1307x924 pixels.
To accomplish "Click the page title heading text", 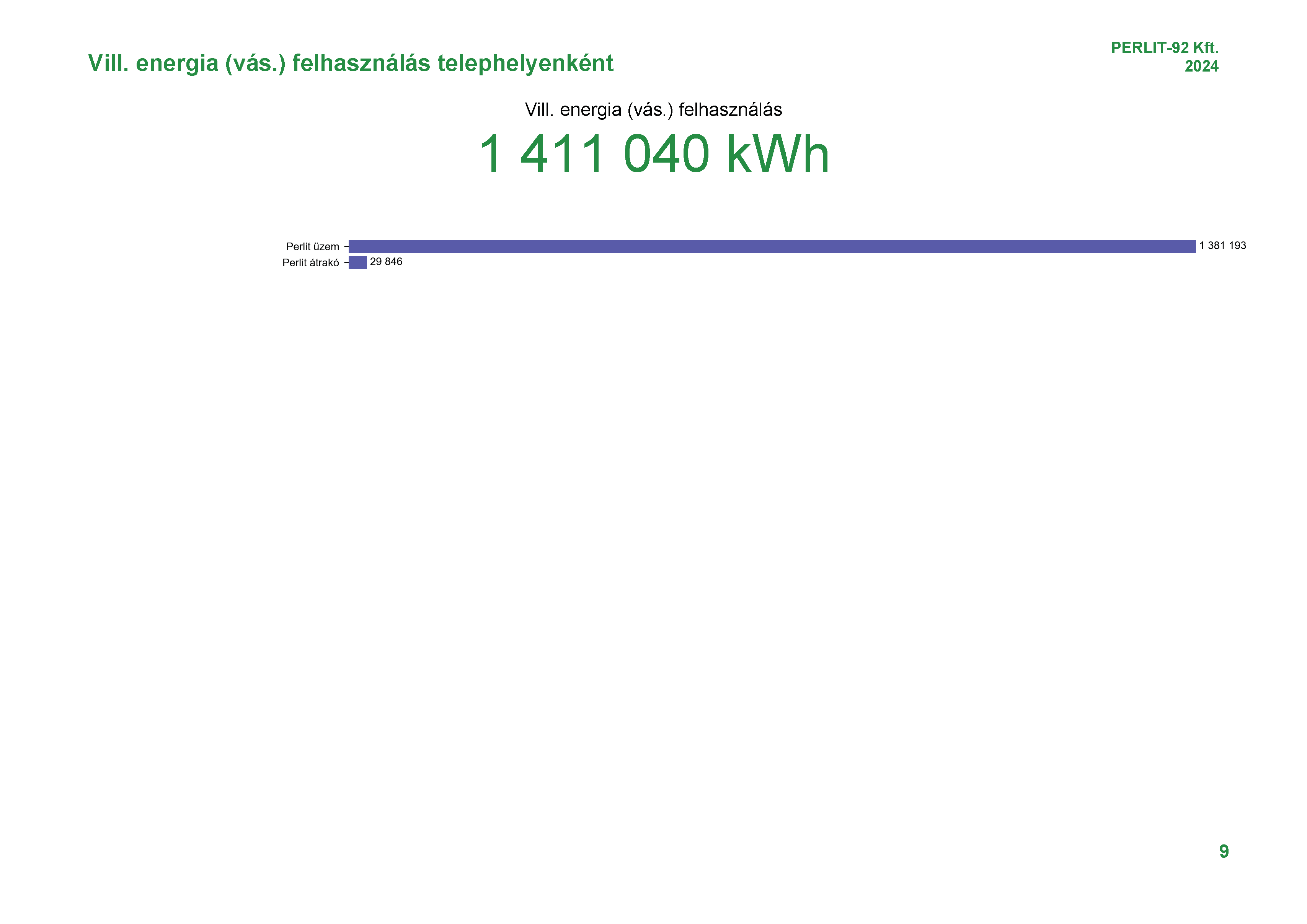I will pos(350,63).
